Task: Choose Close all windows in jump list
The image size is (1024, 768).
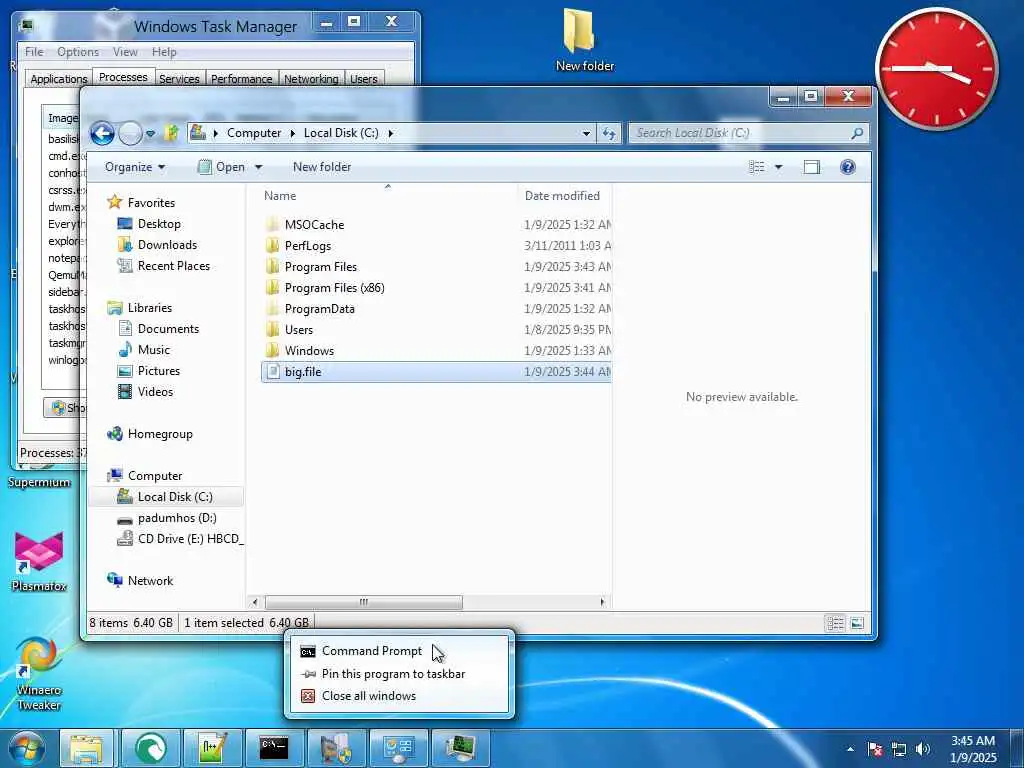Action: pos(398,696)
